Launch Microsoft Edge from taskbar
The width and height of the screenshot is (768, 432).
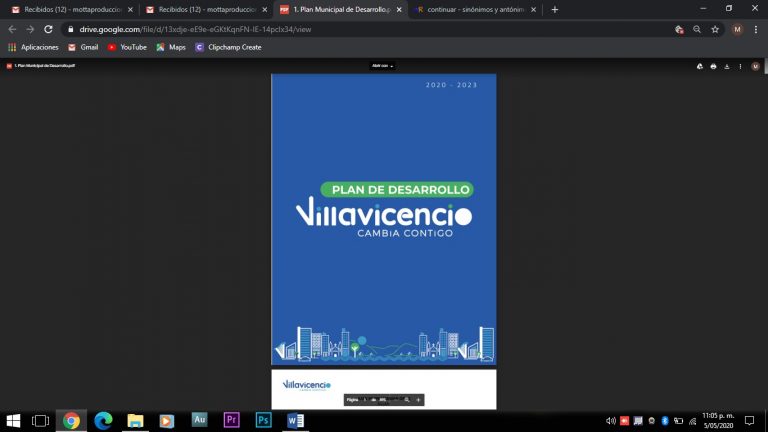(x=103, y=421)
